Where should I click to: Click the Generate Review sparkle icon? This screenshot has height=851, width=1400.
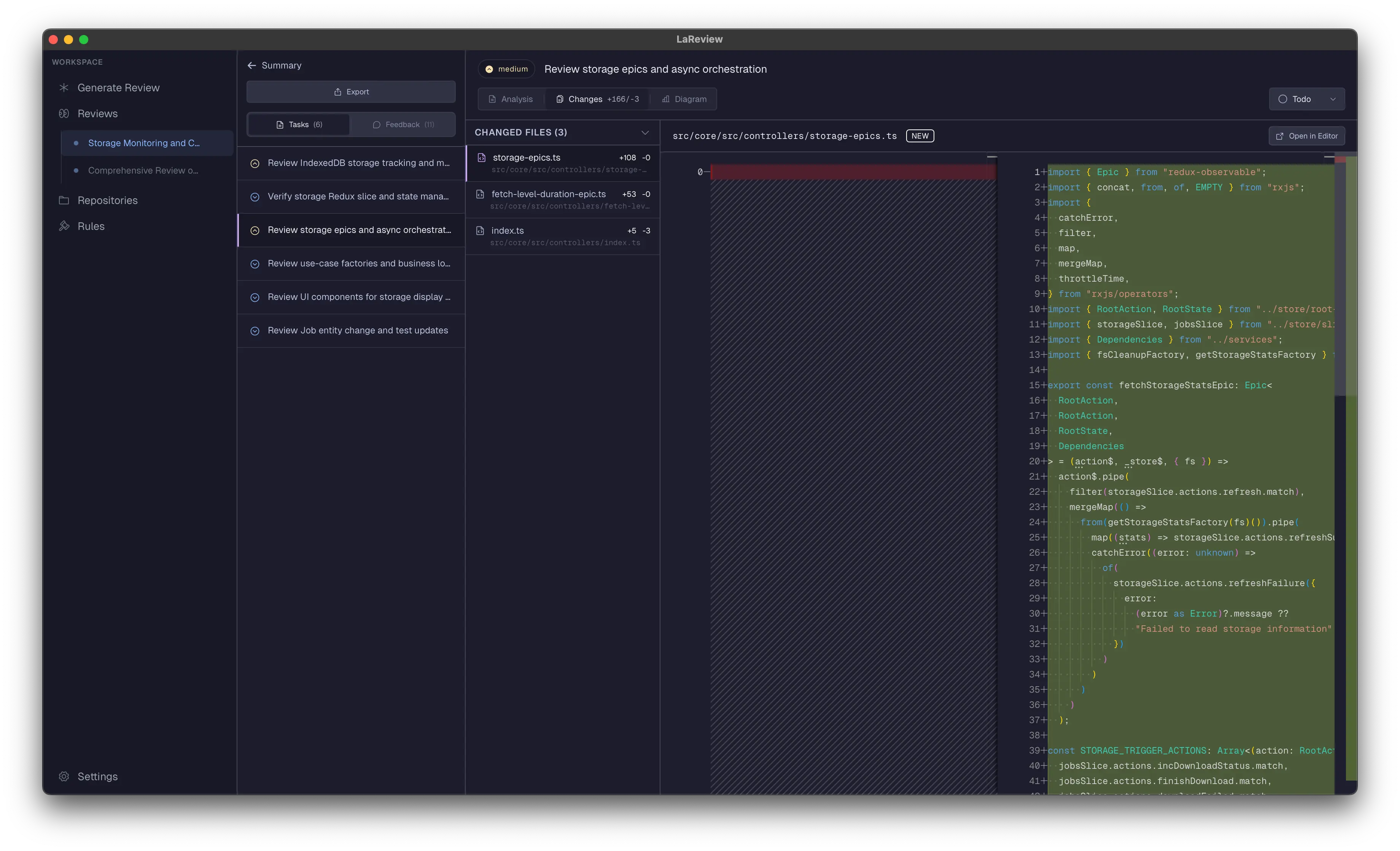[64, 88]
